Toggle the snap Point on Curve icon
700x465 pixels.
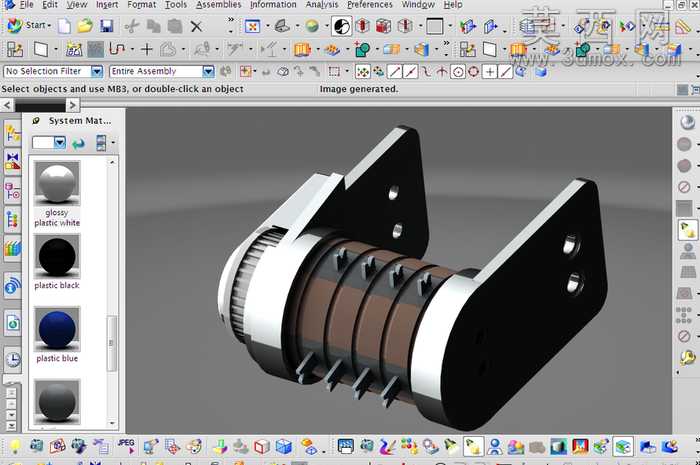[x=505, y=71]
